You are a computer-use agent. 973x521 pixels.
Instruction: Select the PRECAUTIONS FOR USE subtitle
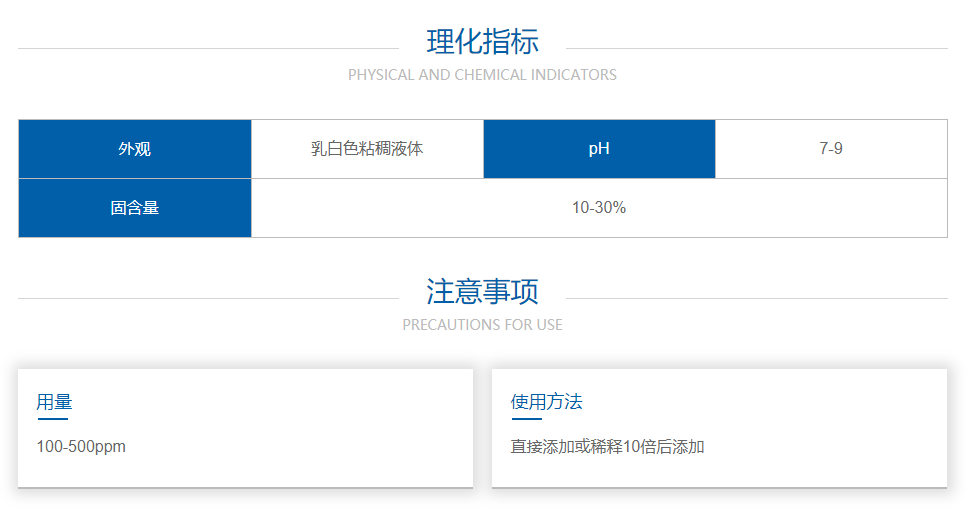click(482, 325)
